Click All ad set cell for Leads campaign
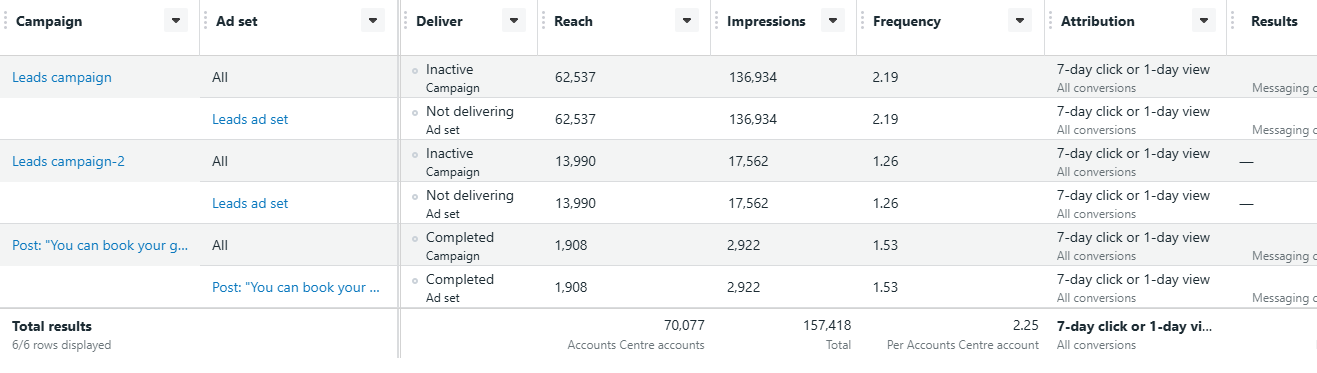The width and height of the screenshot is (1317, 373). 220,77
